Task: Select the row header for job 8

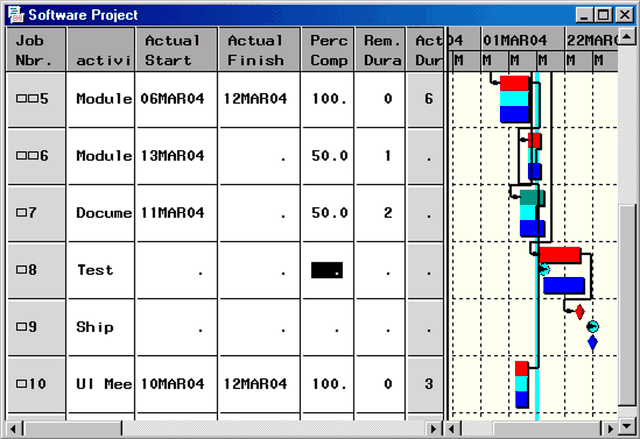Action: click(37, 270)
